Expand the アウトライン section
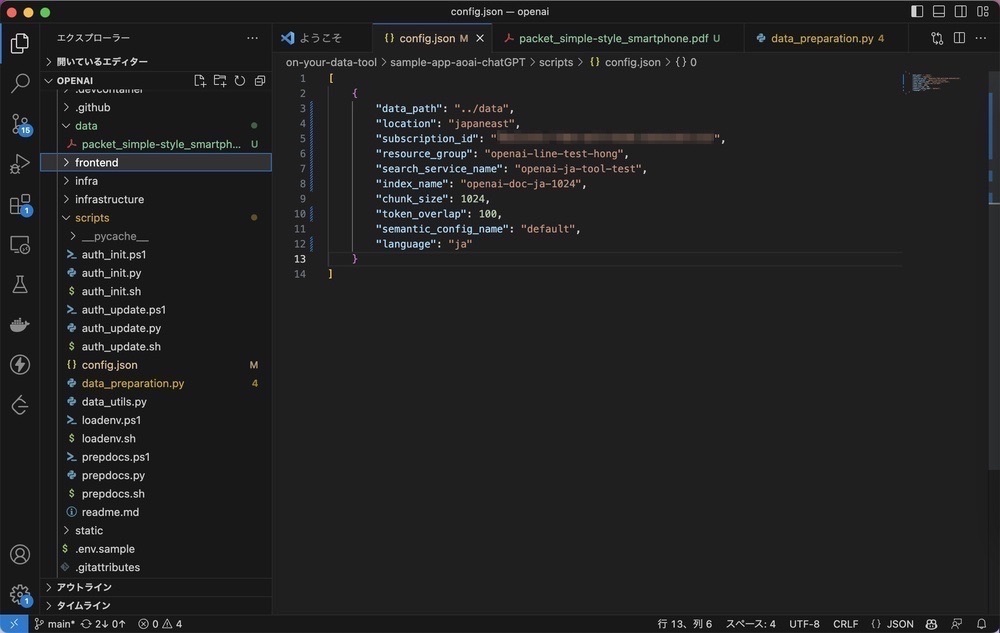The height and width of the screenshot is (633, 1000). tap(84, 587)
